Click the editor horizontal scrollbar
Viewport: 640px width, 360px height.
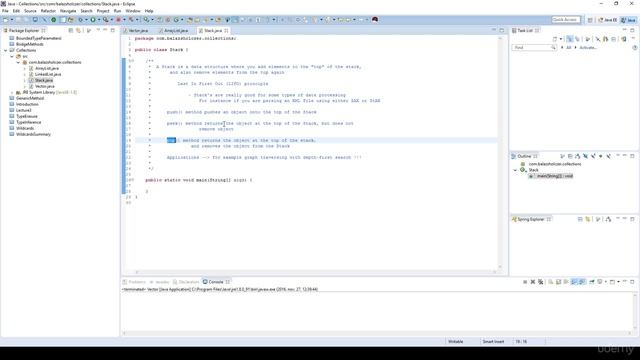315,272
